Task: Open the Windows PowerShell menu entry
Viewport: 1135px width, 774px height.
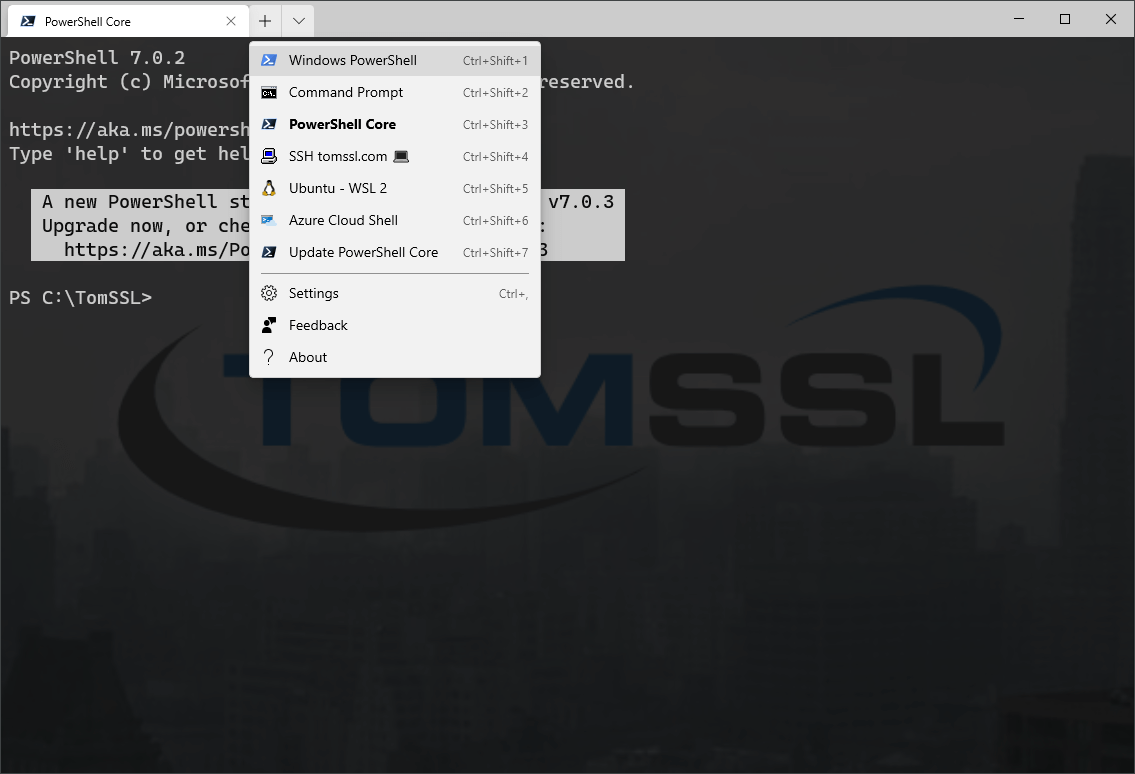Action: pyautogui.click(x=350, y=60)
